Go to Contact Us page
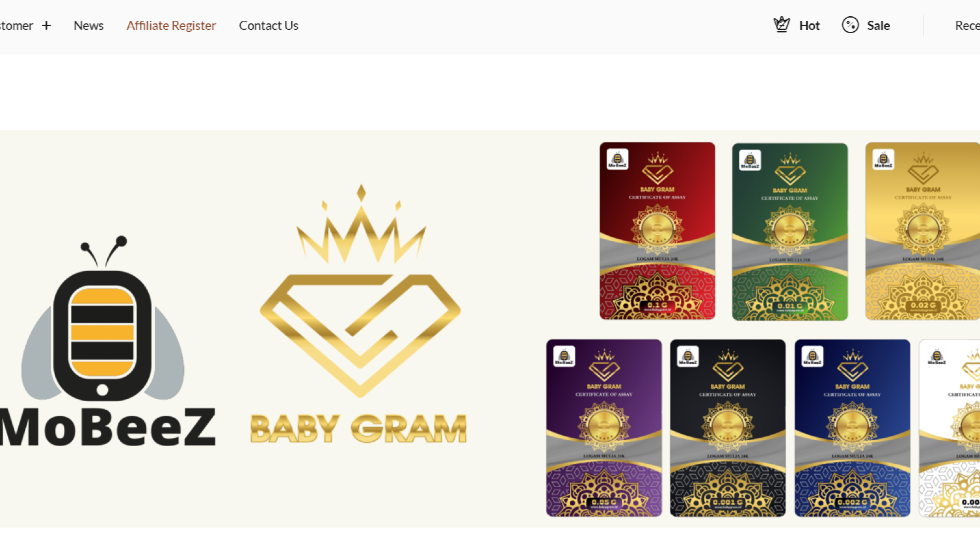The width and height of the screenshot is (980, 560). (269, 26)
